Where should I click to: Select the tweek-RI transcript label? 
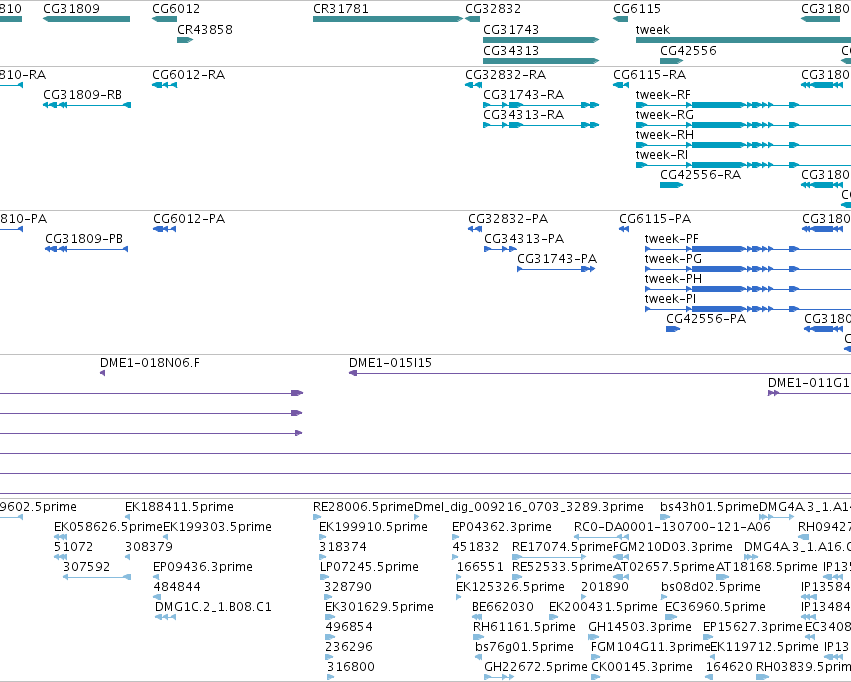[662, 155]
